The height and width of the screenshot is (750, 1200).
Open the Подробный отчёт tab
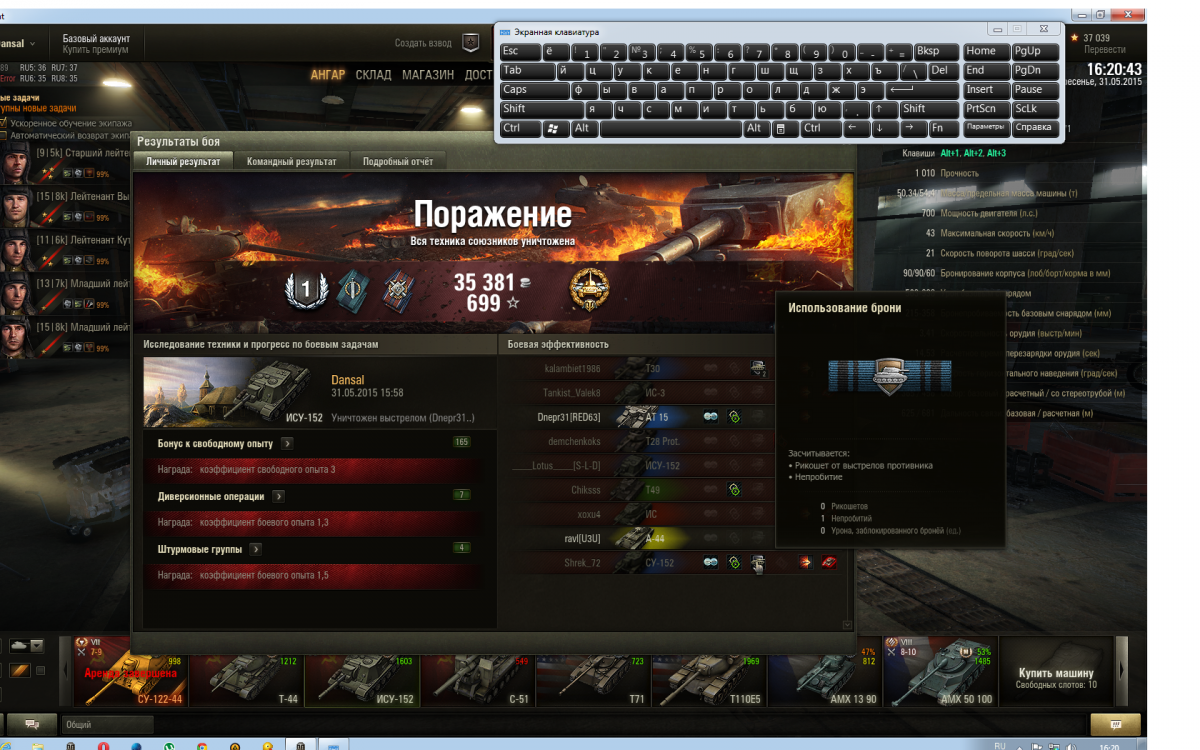tap(397, 161)
